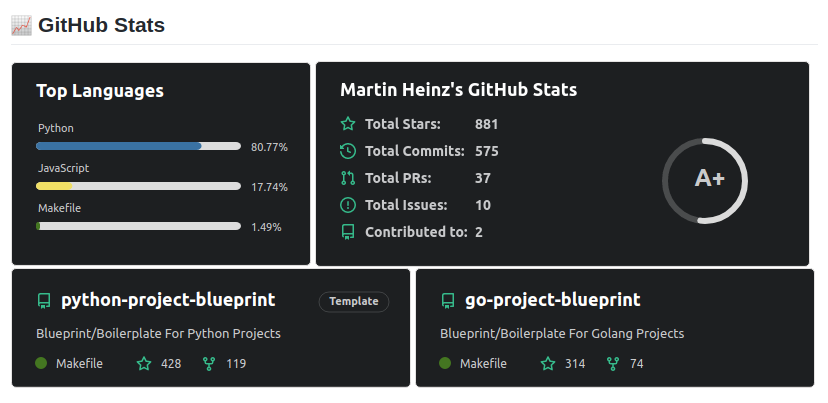The width and height of the screenshot is (828, 403).
Task: Click the fork icon beside 74
Action: point(612,363)
